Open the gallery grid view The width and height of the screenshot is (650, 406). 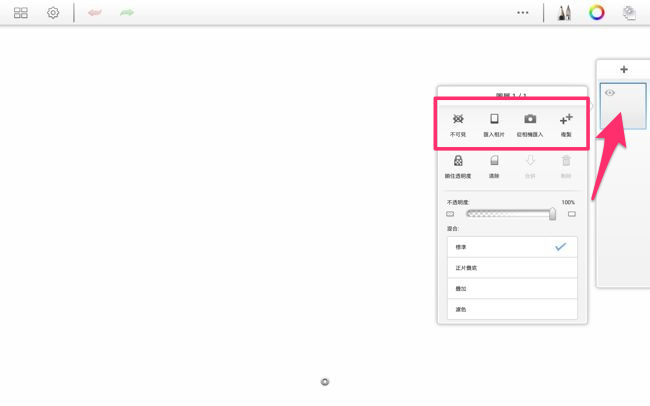(21, 13)
